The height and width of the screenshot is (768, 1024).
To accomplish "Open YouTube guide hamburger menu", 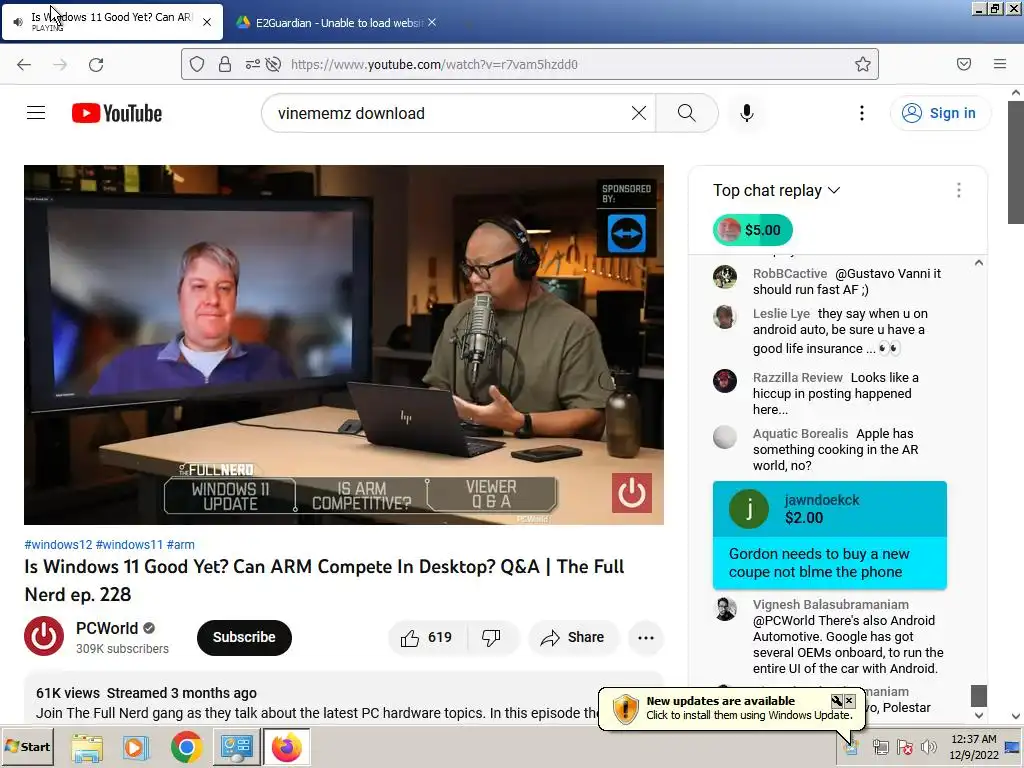I will coord(36,113).
